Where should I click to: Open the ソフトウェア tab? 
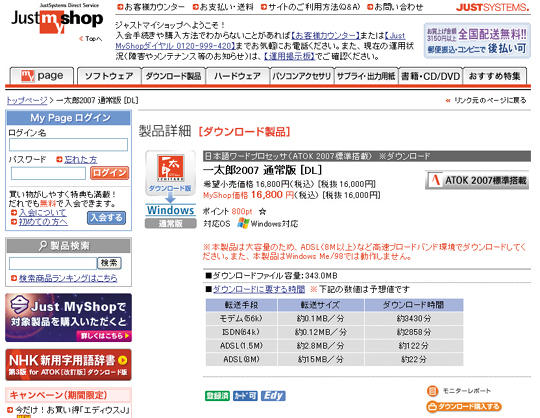coord(109,76)
